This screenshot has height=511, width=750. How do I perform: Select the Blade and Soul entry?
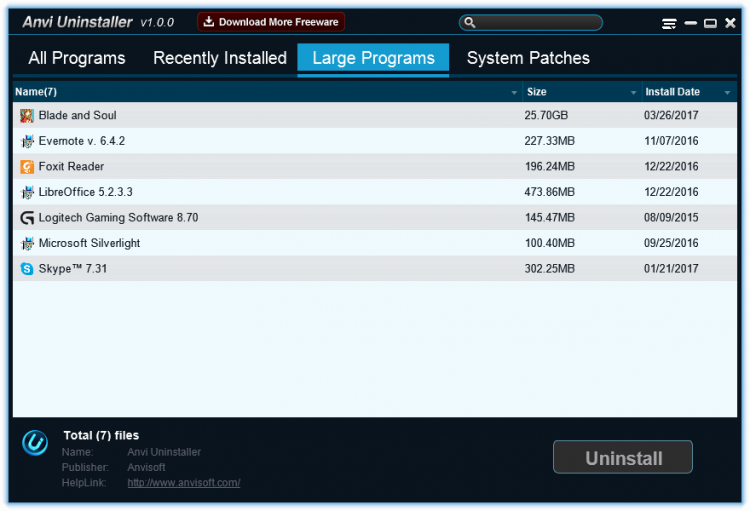tap(375, 115)
